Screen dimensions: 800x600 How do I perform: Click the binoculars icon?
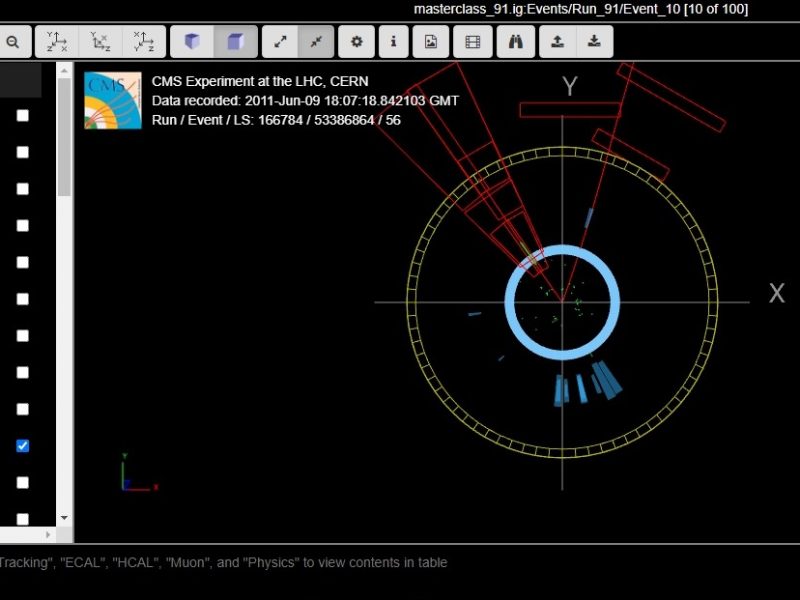pos(515,42)
